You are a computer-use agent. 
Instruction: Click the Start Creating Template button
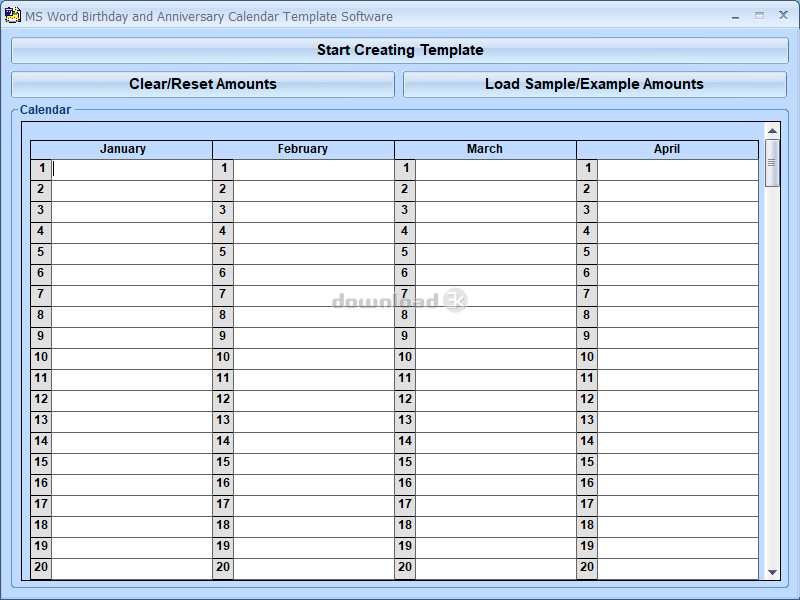[x=400, y=50]
